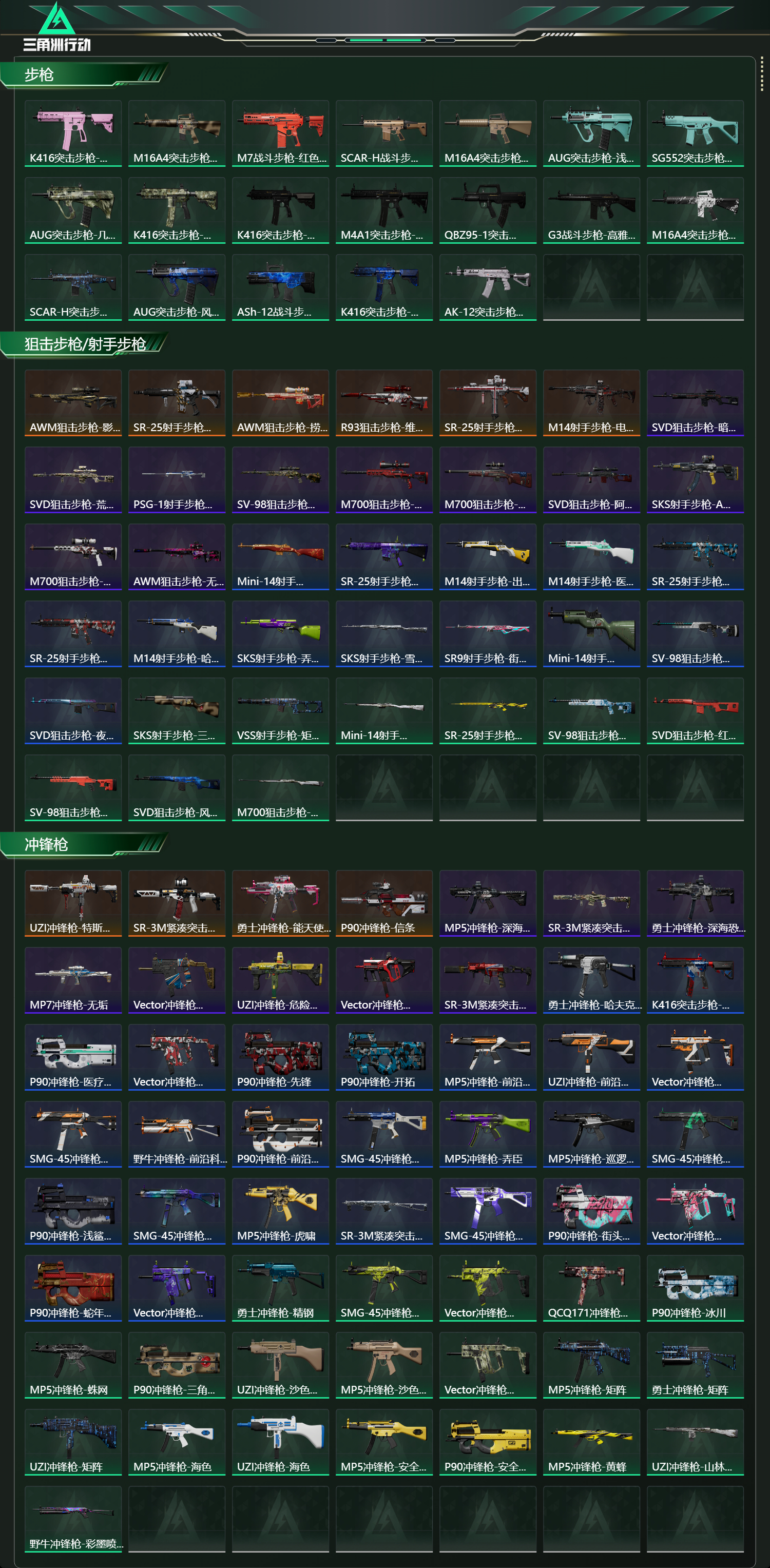
Task: Click the 狙击步枪/射手步枪 section header
Action: [85, 344]
